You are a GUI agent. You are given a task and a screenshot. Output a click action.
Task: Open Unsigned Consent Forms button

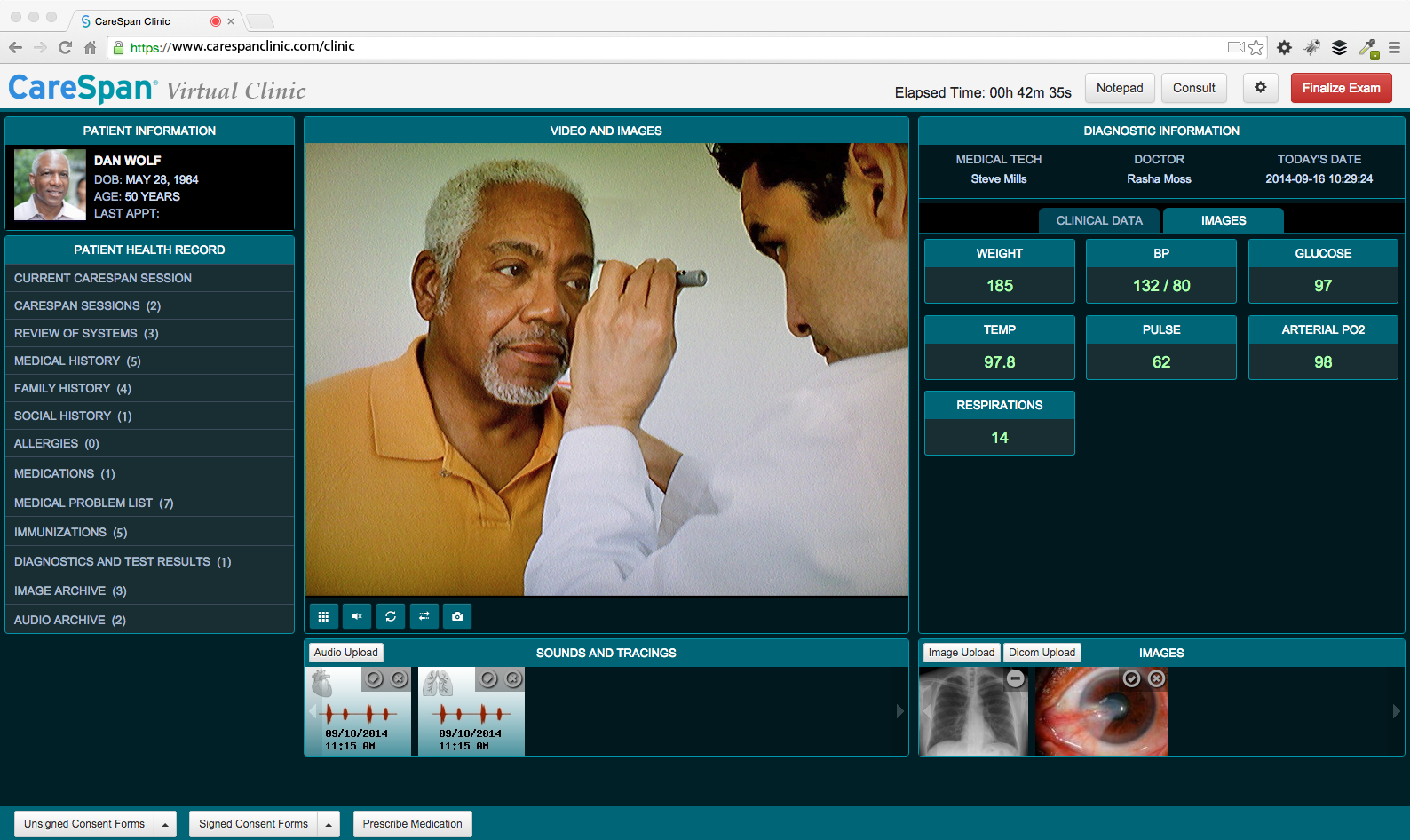pyautogui.click(x=84, y=824)
